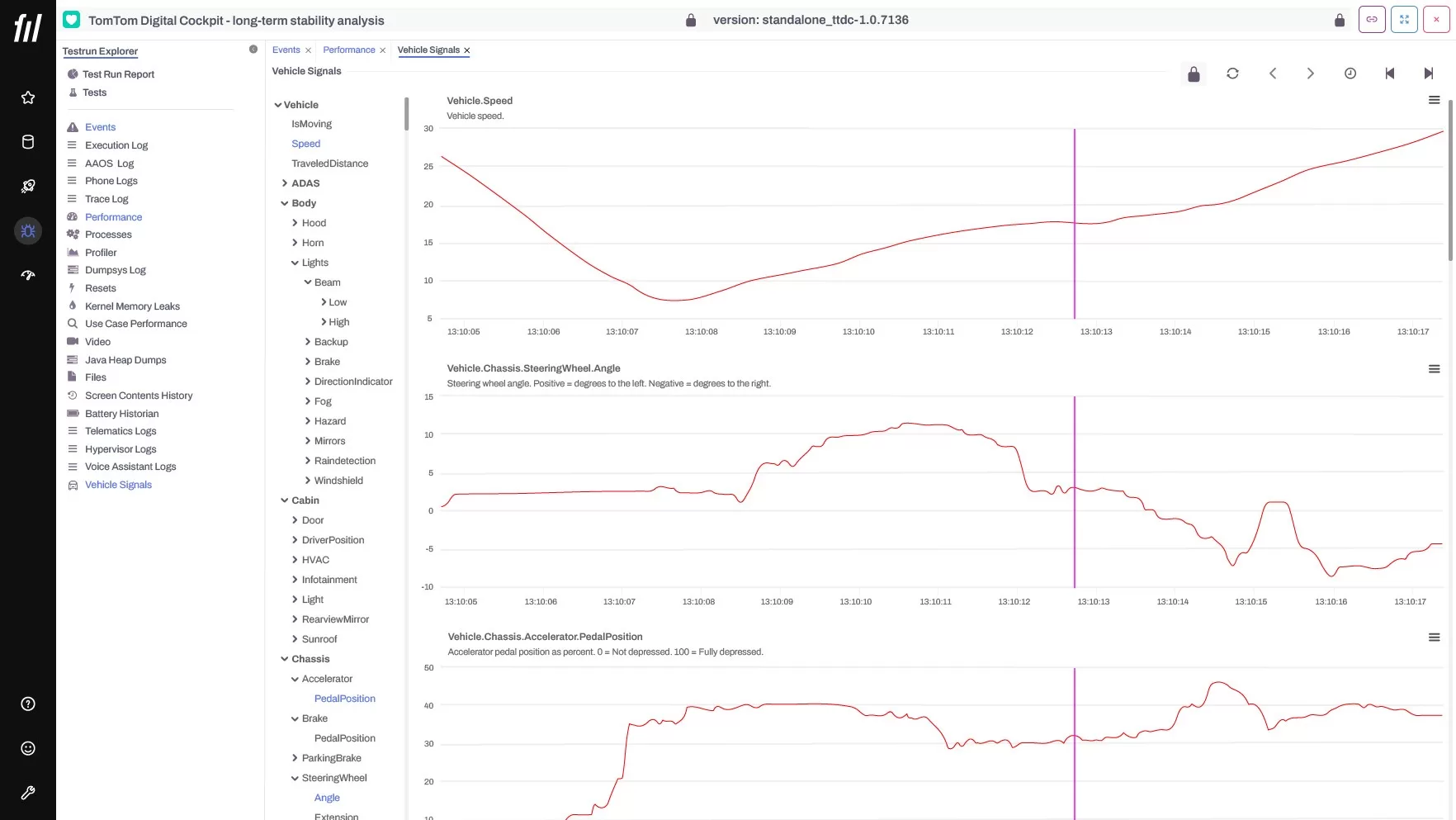The image size is (1456, 820).
Task: Expand the Windshield tree node
Action: point(308,481)
